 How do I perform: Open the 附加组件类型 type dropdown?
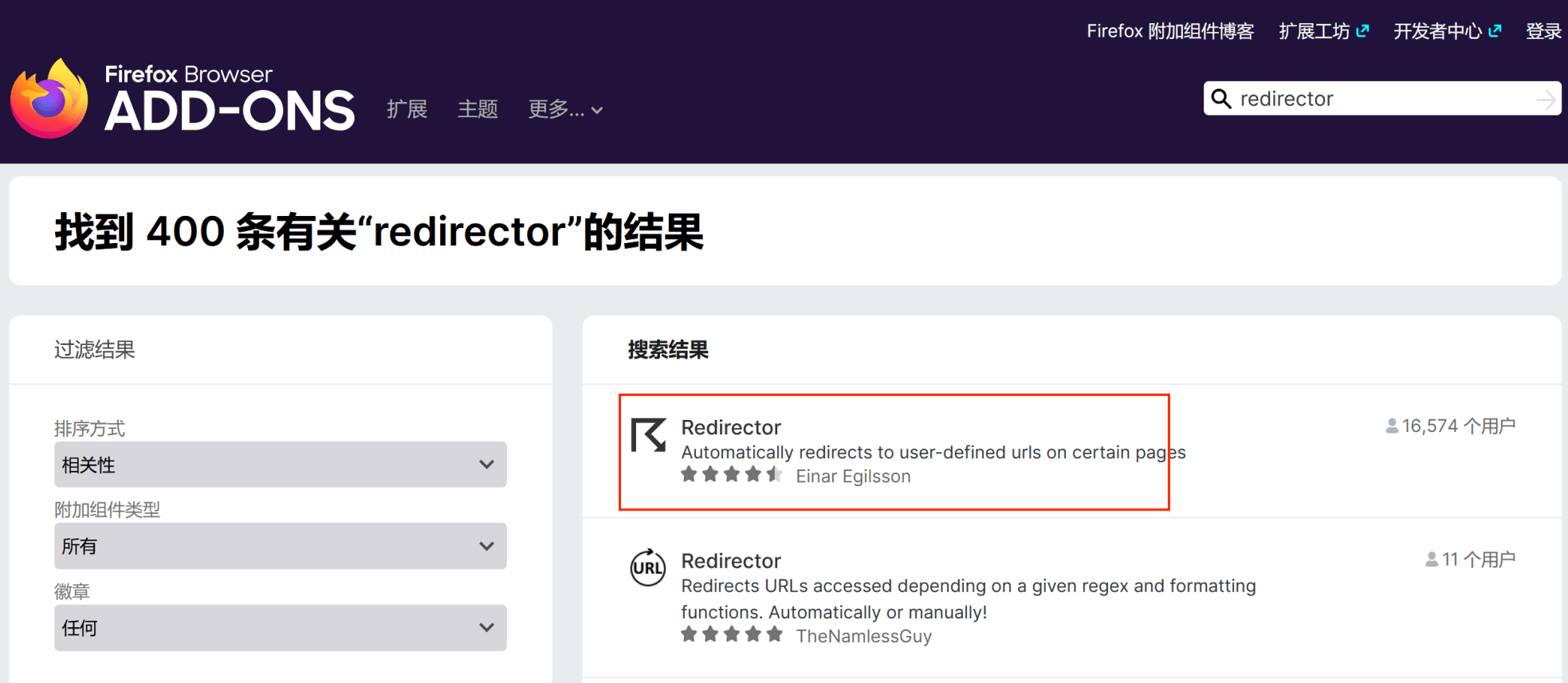[x=280, y=546]
